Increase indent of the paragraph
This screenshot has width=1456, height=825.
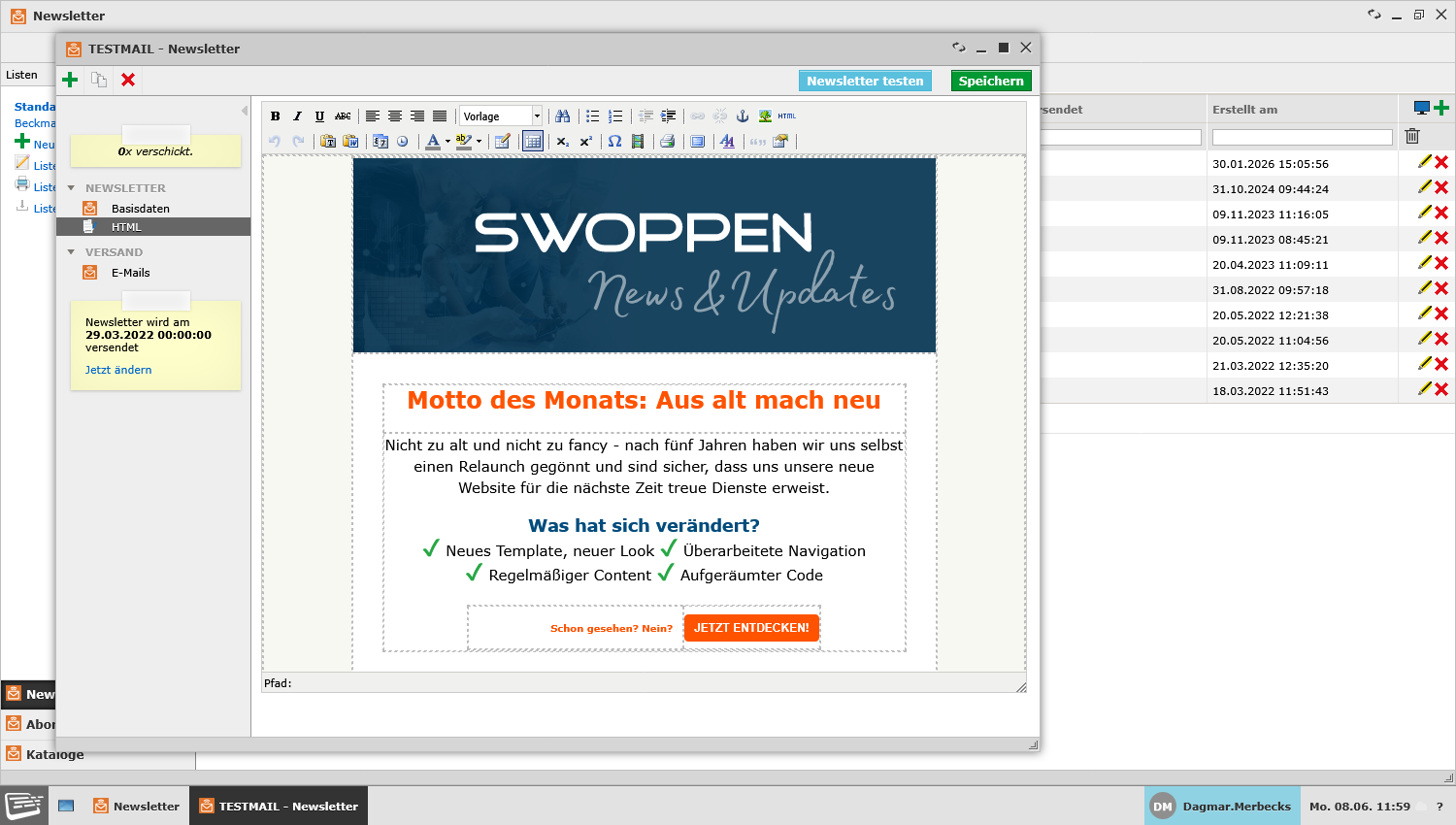click(668, 116)
